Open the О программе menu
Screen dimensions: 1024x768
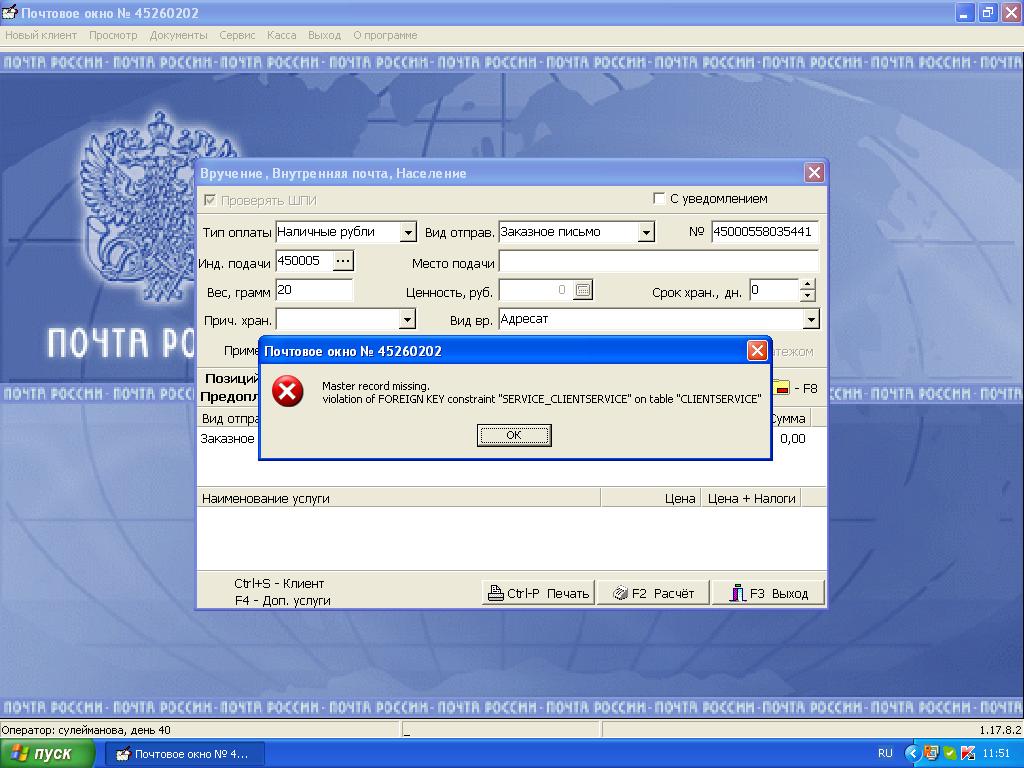point(385,35)
